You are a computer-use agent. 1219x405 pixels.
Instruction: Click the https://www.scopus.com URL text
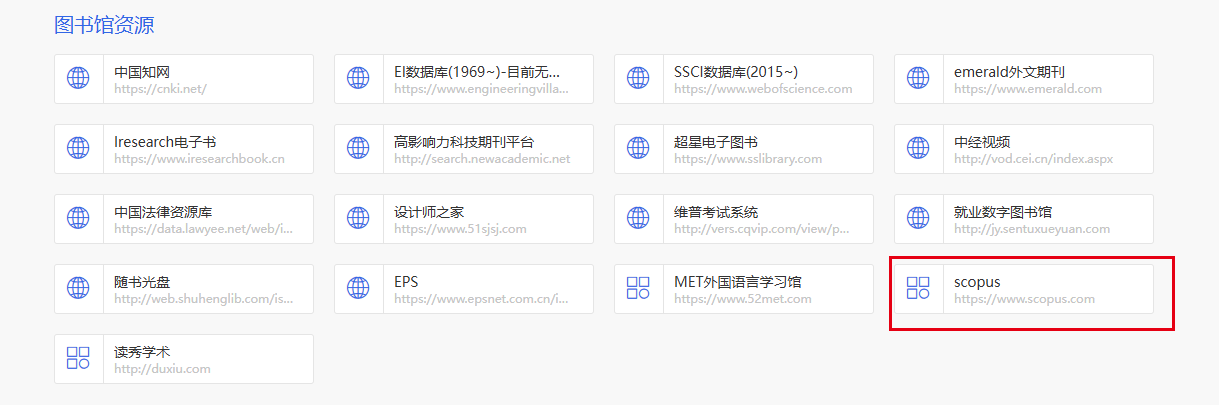coord(1024,299)
